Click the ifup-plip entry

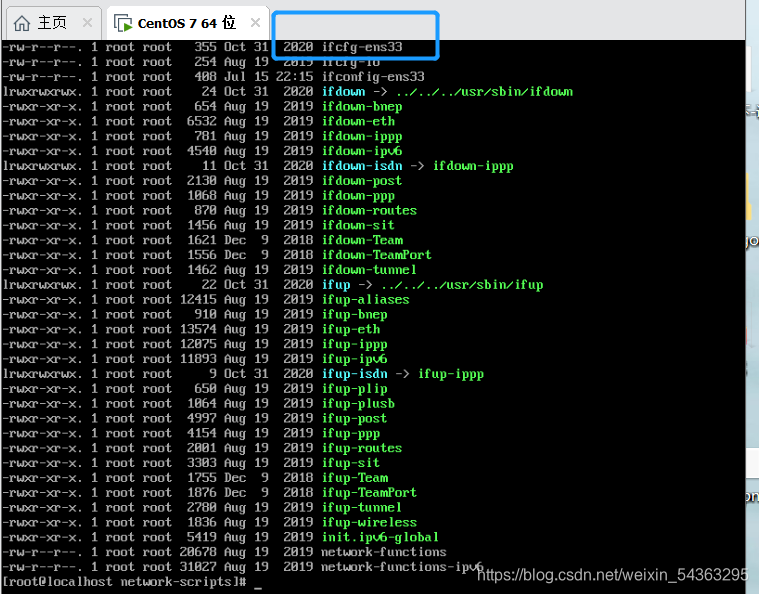point(355,389)
